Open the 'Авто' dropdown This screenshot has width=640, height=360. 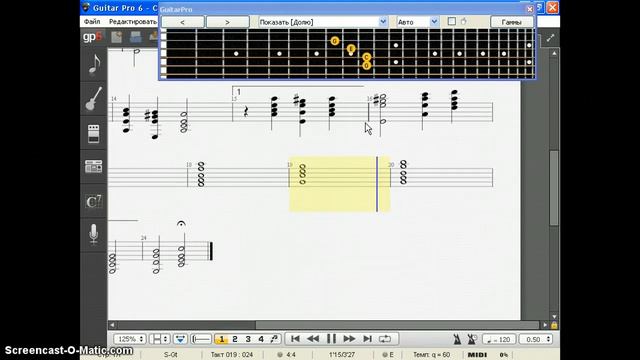[x=418, y=22]
